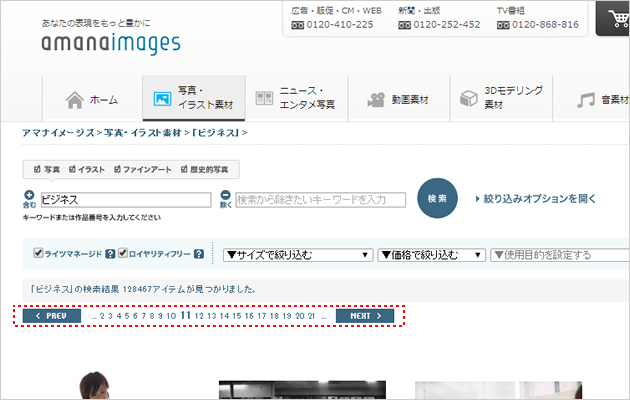Go to page 21

coord(311,316)
